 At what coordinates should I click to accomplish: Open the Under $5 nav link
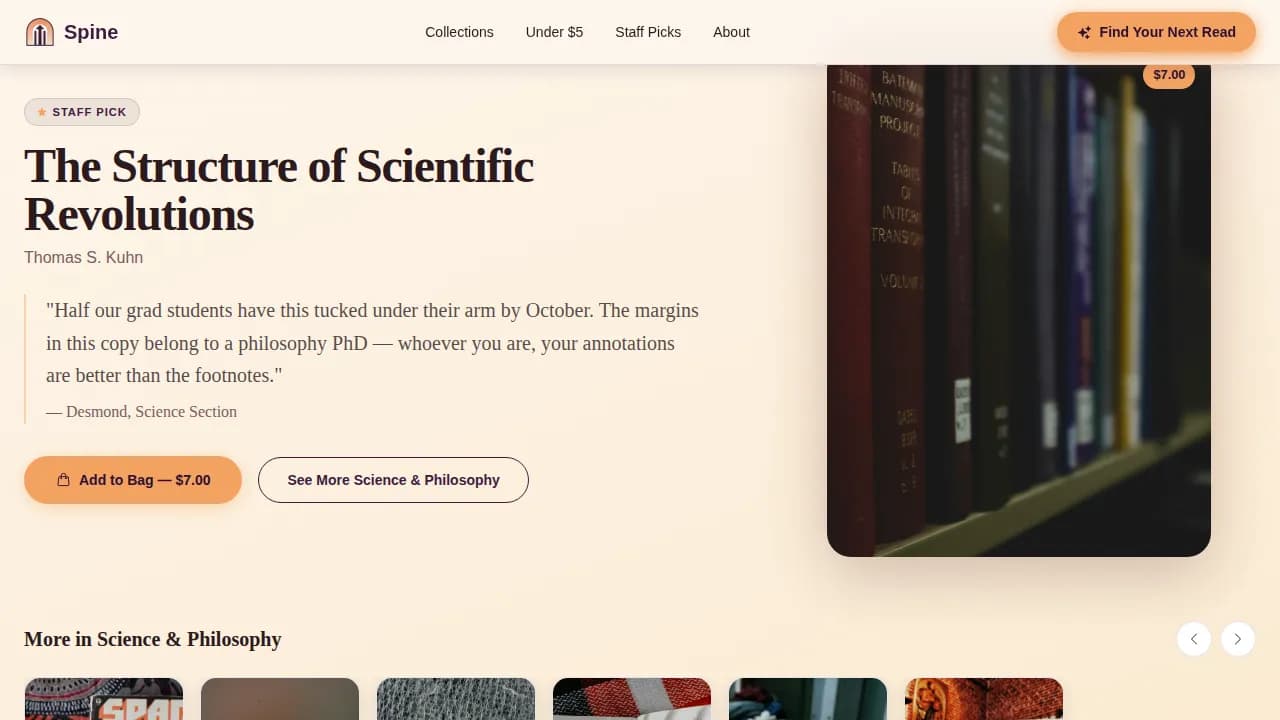[x=554, y=32]
